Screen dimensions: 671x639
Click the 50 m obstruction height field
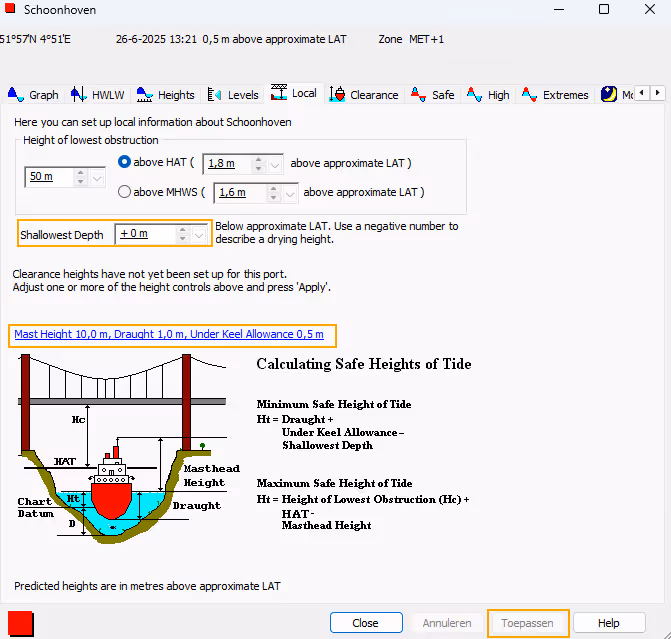49,177
